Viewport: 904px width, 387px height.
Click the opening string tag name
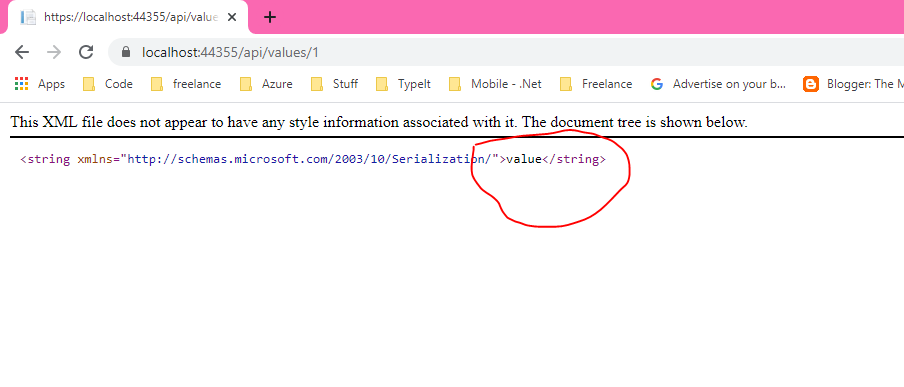[47, 159]
